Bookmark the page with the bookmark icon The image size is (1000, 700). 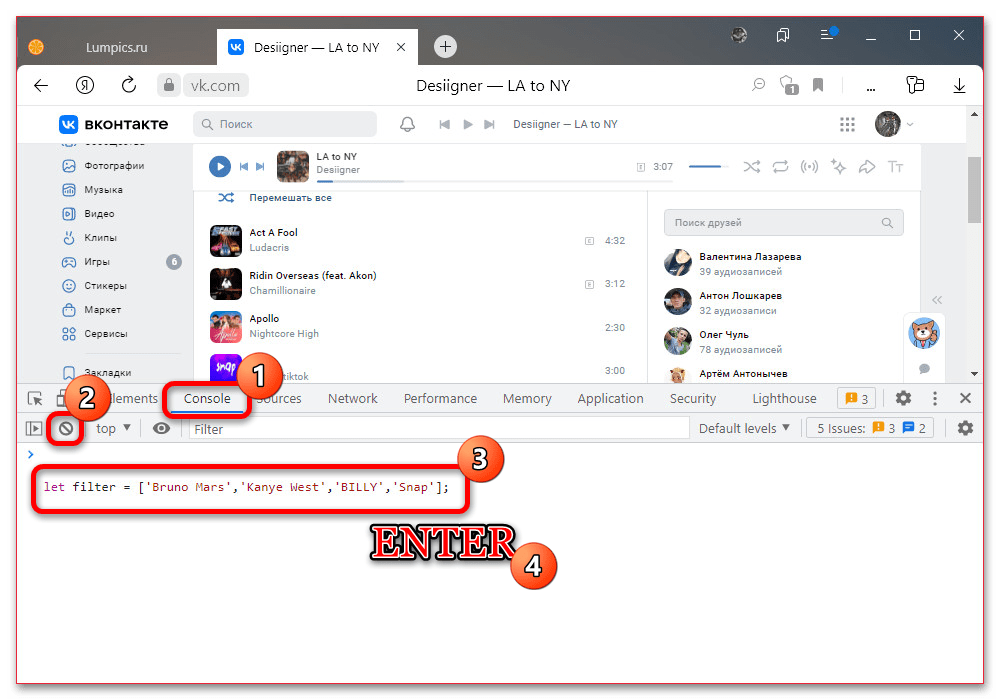(818, 85)
